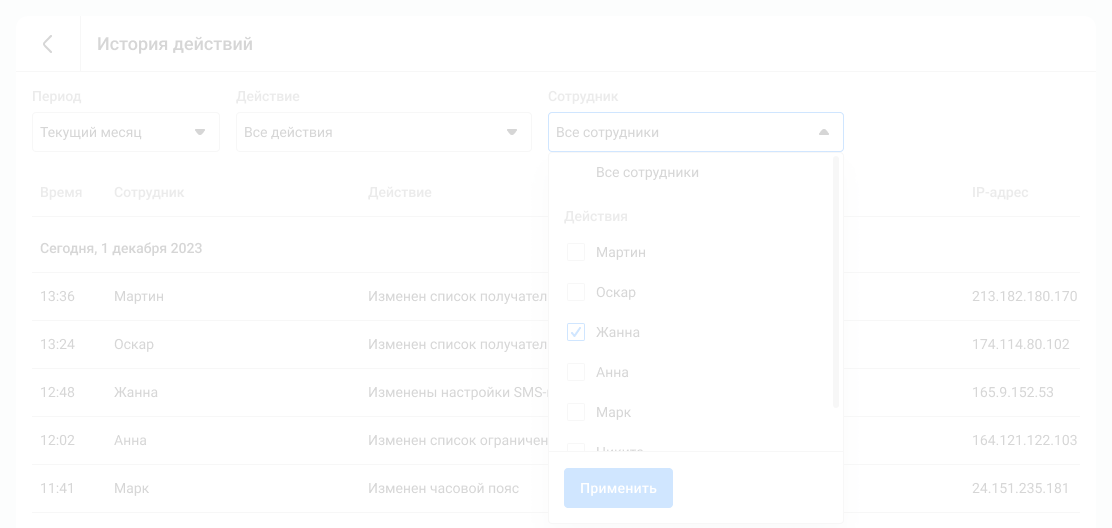Click the IP address 165.9.152.53
The image size is (1112, 528).
pyautogui.click(x=1013, y=393)
